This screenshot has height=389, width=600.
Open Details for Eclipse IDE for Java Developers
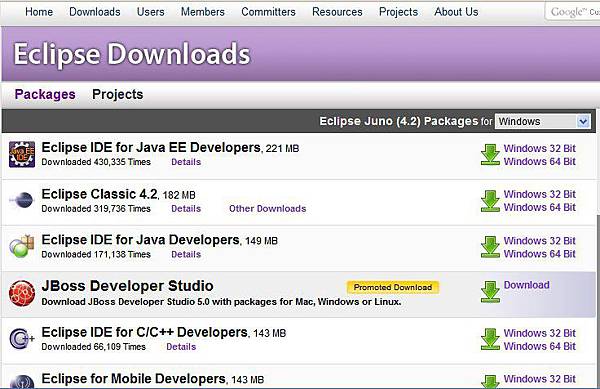coord(186,255)
